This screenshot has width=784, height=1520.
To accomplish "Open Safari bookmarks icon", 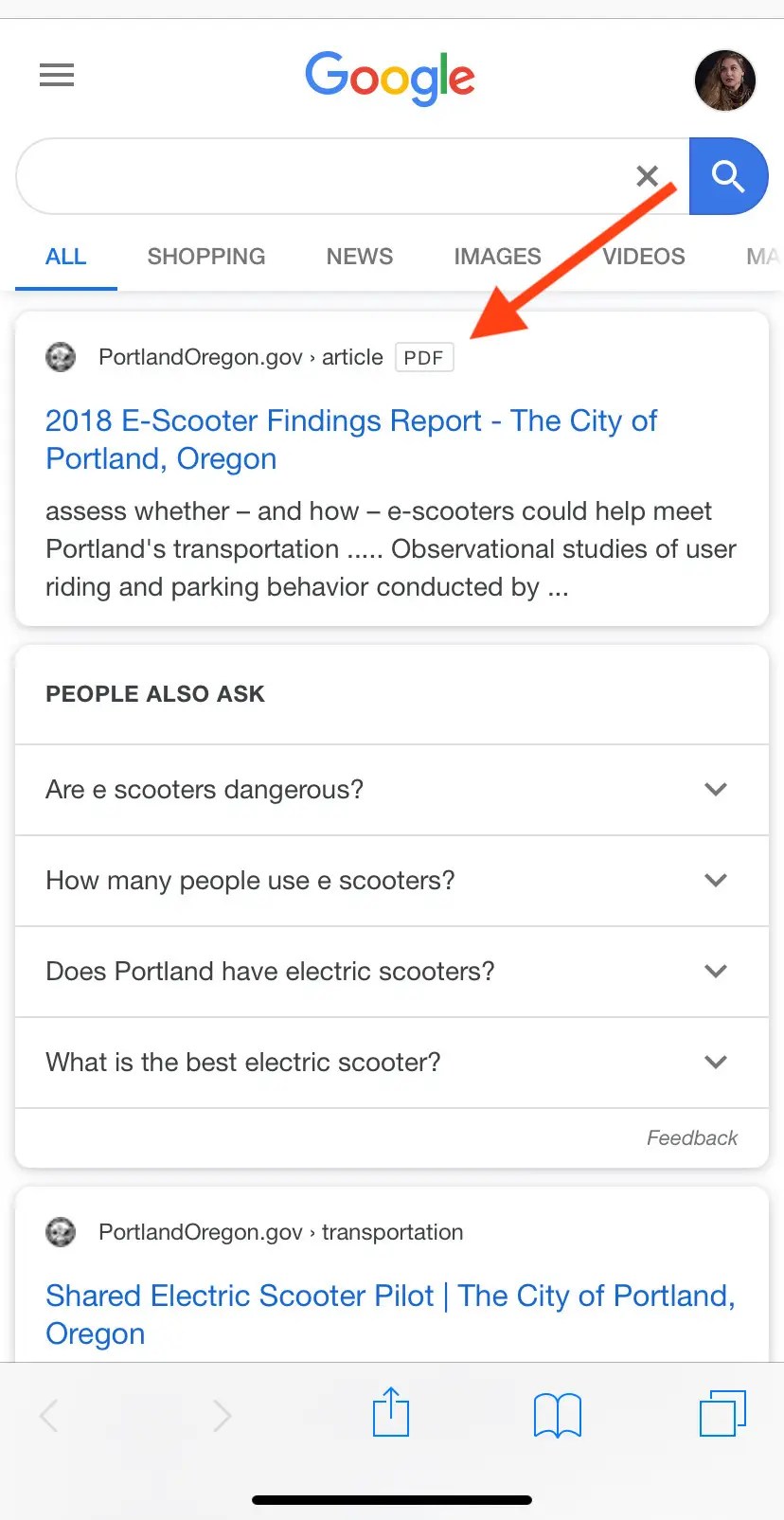I will (x=558, y=1415).
